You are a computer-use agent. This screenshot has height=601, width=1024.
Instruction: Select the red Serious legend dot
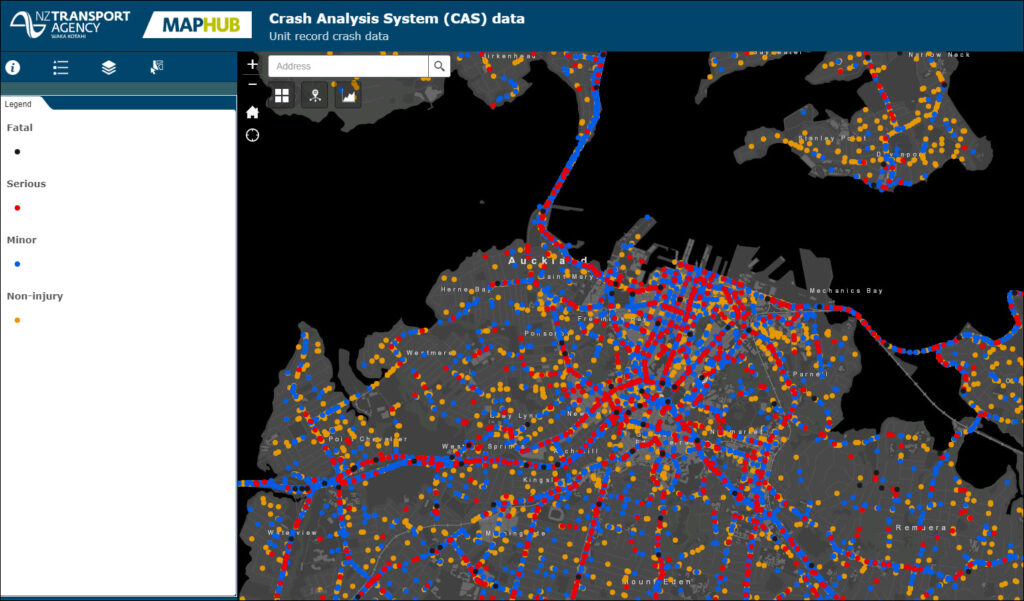17,208
